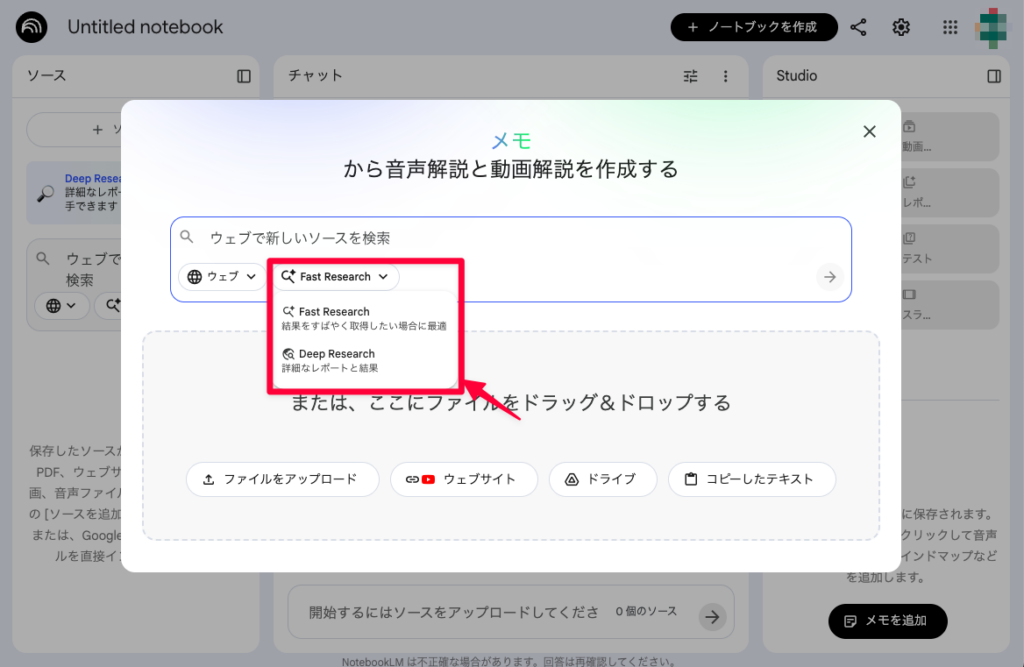Click the メモを追加 button

pos(887,621)
